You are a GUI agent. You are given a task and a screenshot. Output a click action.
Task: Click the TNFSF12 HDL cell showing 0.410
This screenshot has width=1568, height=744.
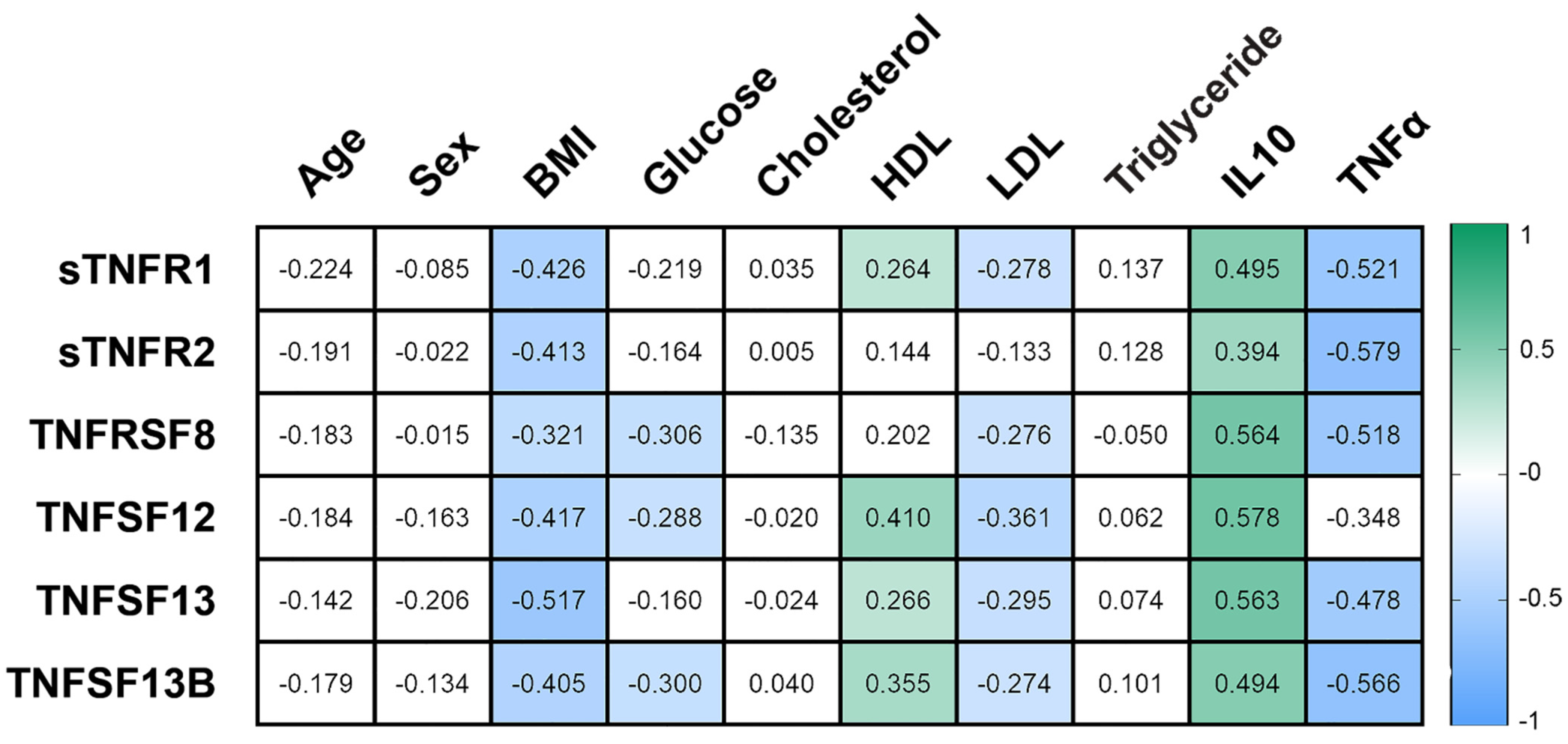point(898,517)
